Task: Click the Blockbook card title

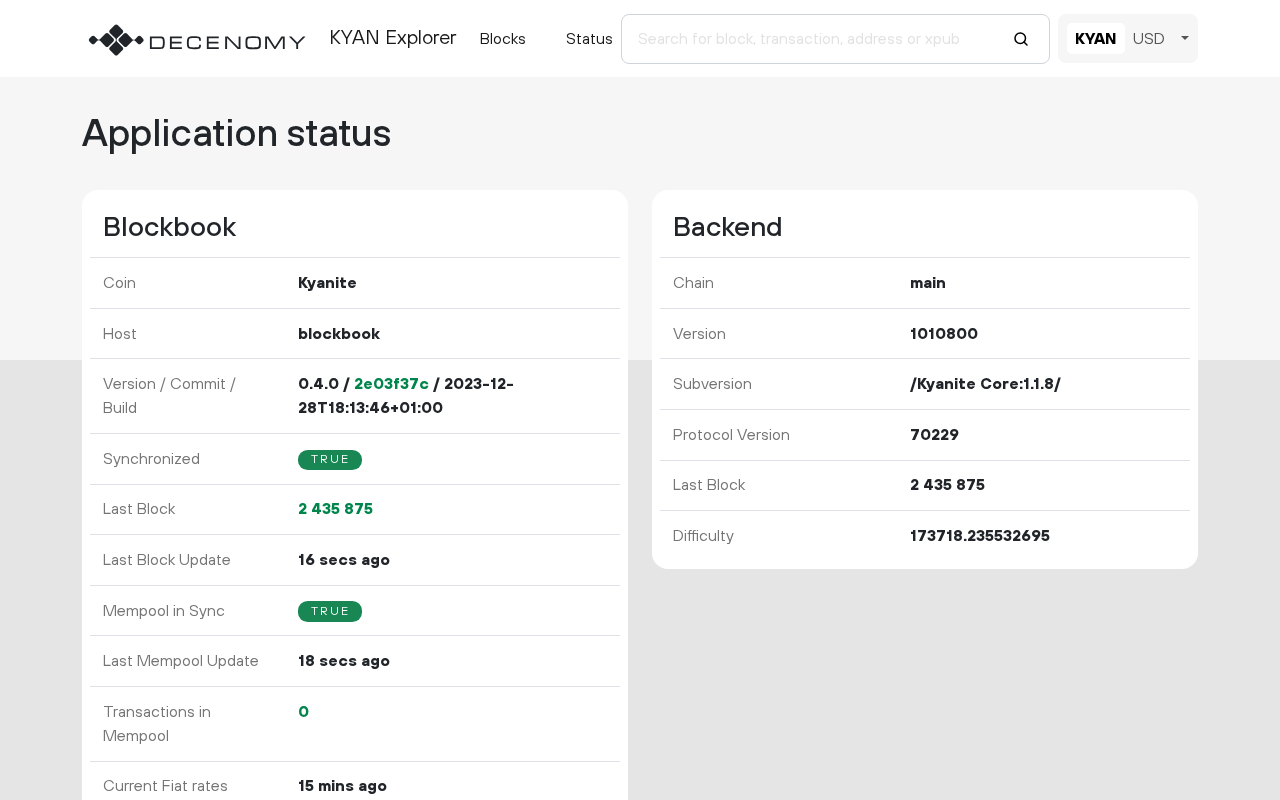Action: point(169,227)
